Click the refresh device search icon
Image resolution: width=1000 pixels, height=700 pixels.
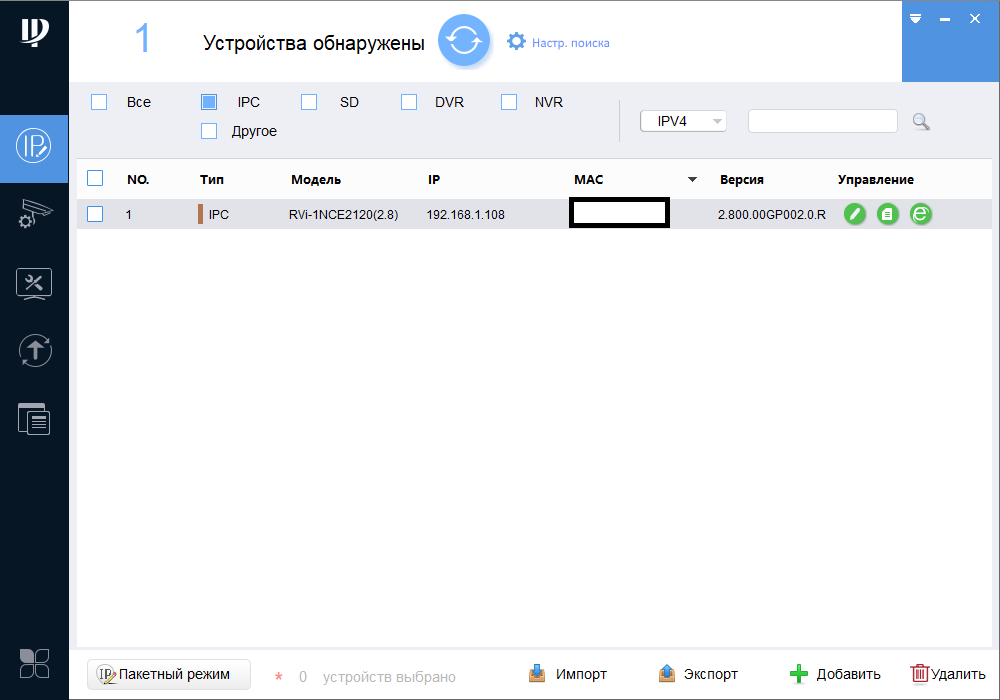point(464,41)
